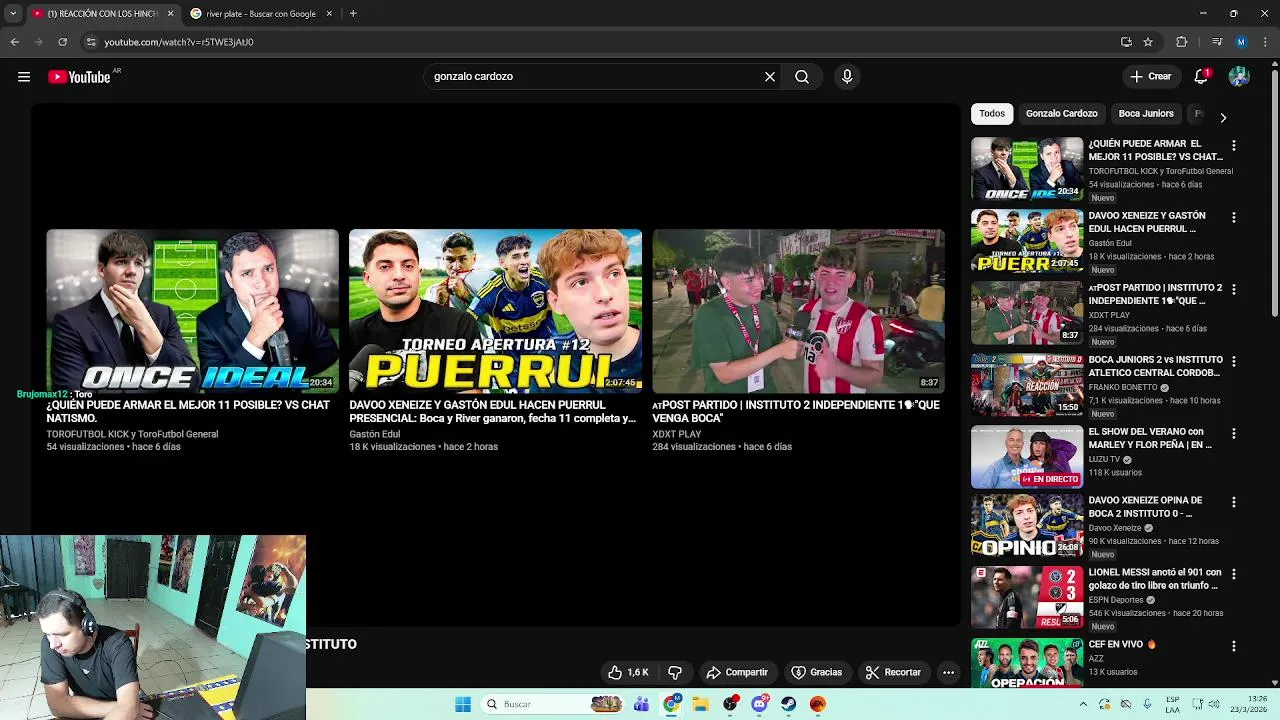Click the Recortar clip button

pos(893,673)
